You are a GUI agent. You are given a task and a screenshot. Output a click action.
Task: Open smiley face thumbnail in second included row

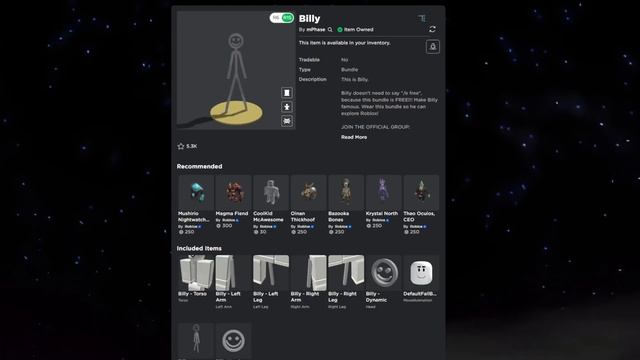tap(233, 340)
